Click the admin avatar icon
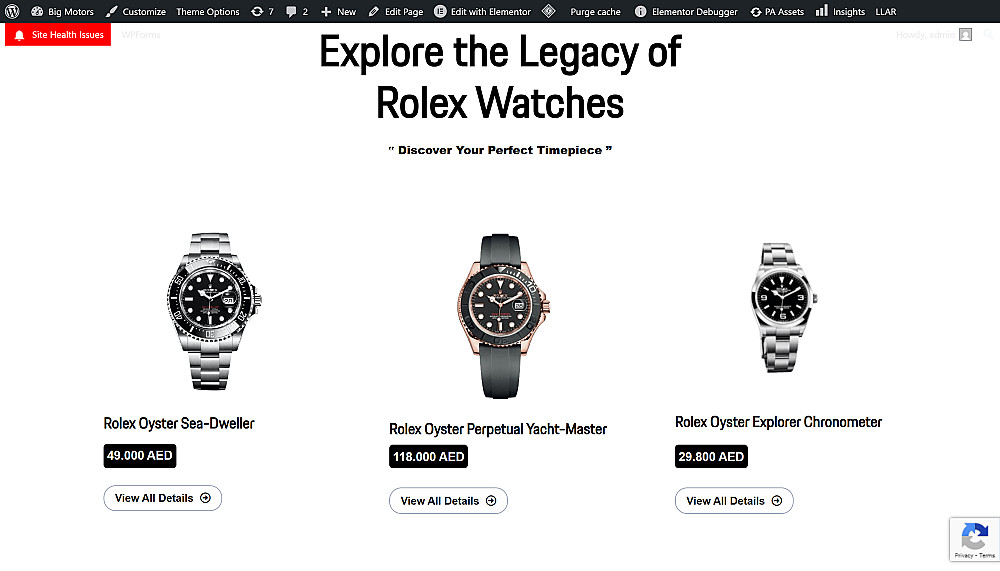Screen dimensions: 1000x571 965,35
